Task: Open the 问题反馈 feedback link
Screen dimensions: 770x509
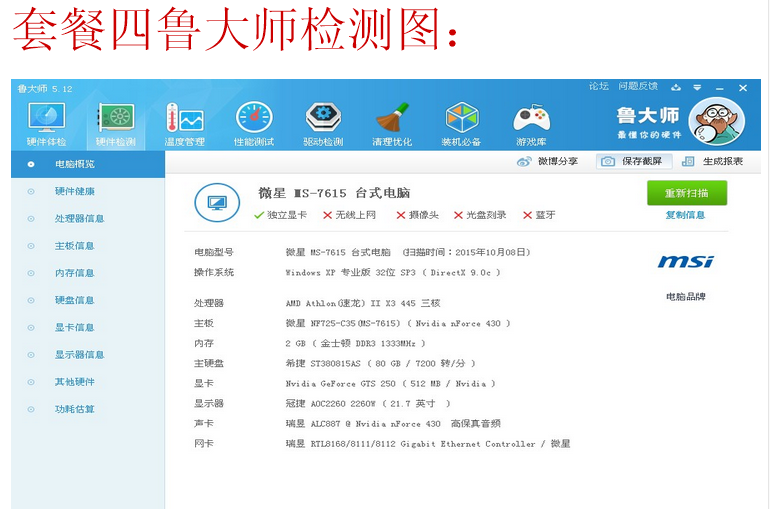Action: [x=638, y=86]
